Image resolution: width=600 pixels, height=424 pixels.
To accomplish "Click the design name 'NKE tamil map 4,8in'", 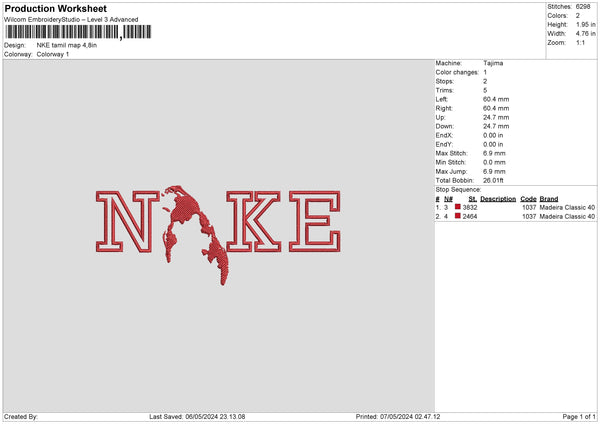I will 67,45.
